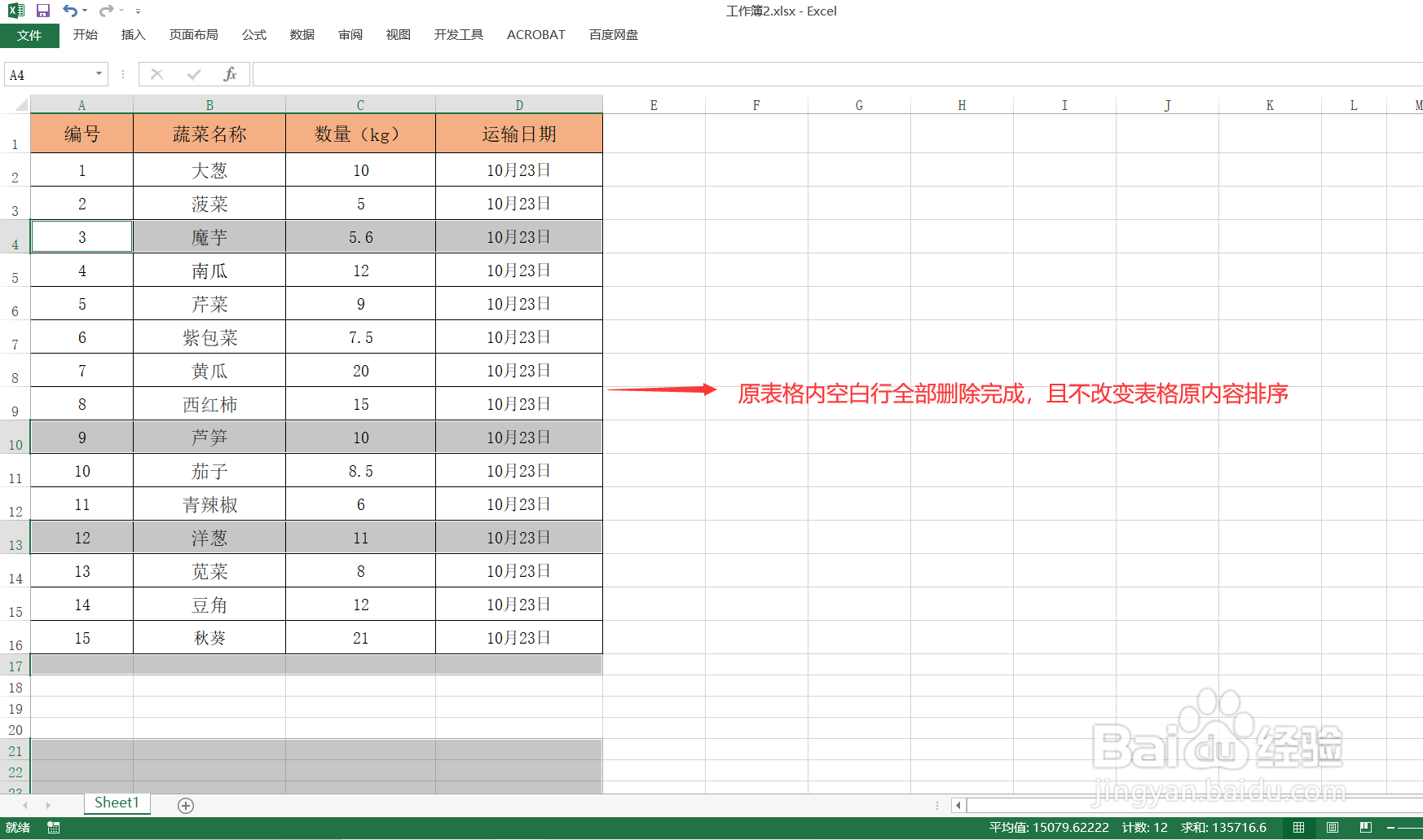1423x840 pixels.
Task: Select column C header
Action: pos(360,105)
